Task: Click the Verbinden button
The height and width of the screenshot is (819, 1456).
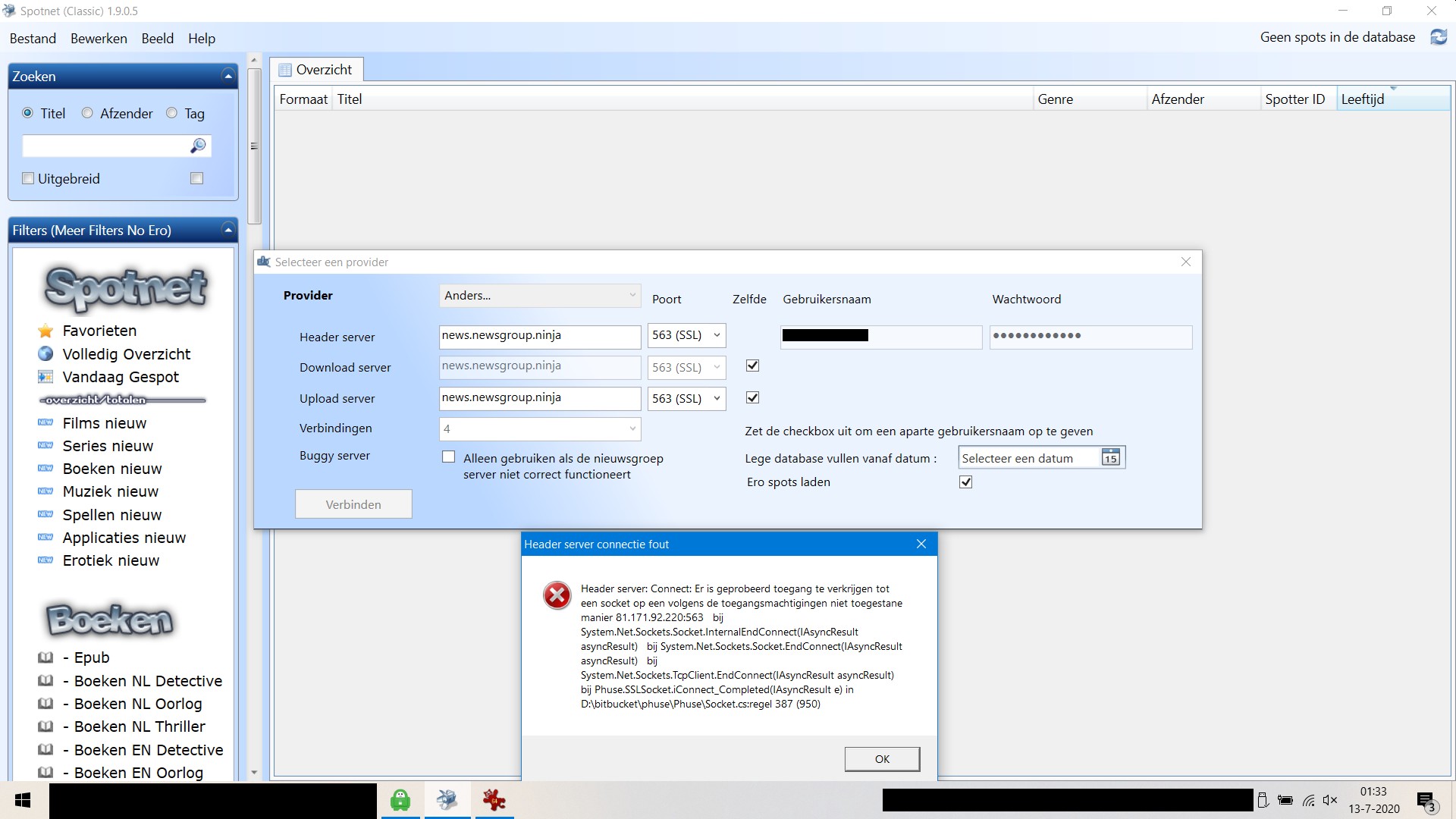Action: pos(353,504)
